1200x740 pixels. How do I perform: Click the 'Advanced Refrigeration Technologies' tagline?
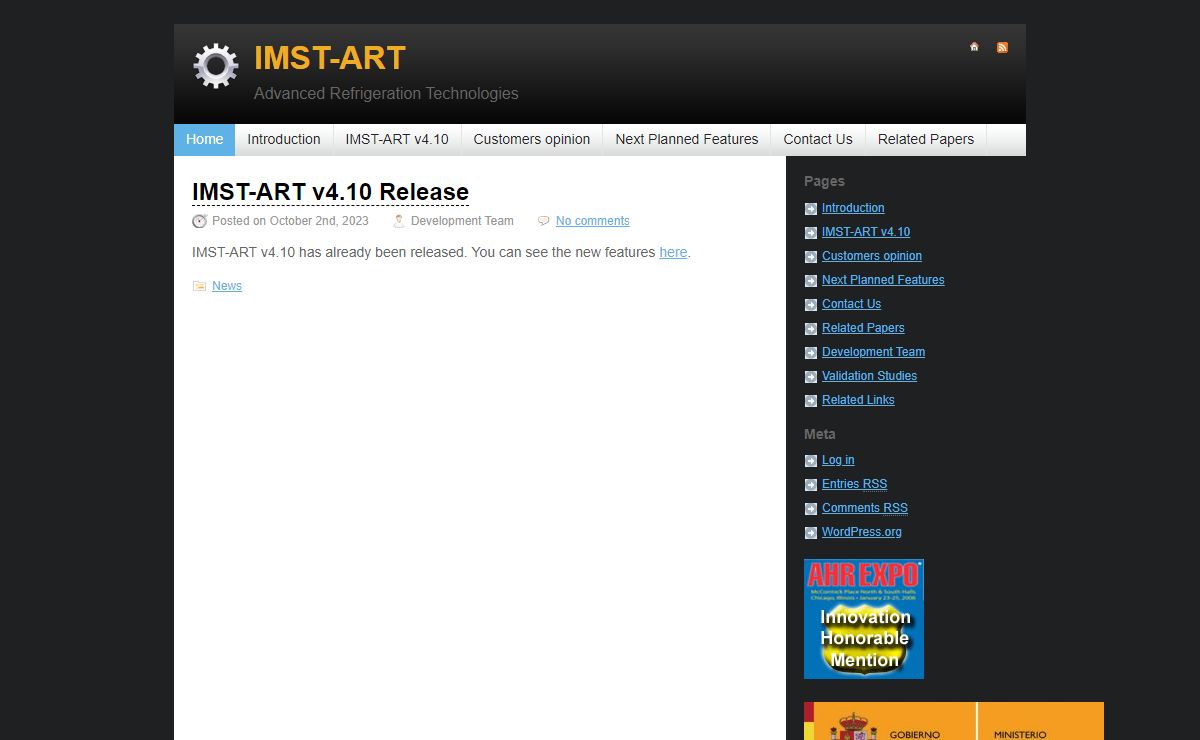[386, 93]
